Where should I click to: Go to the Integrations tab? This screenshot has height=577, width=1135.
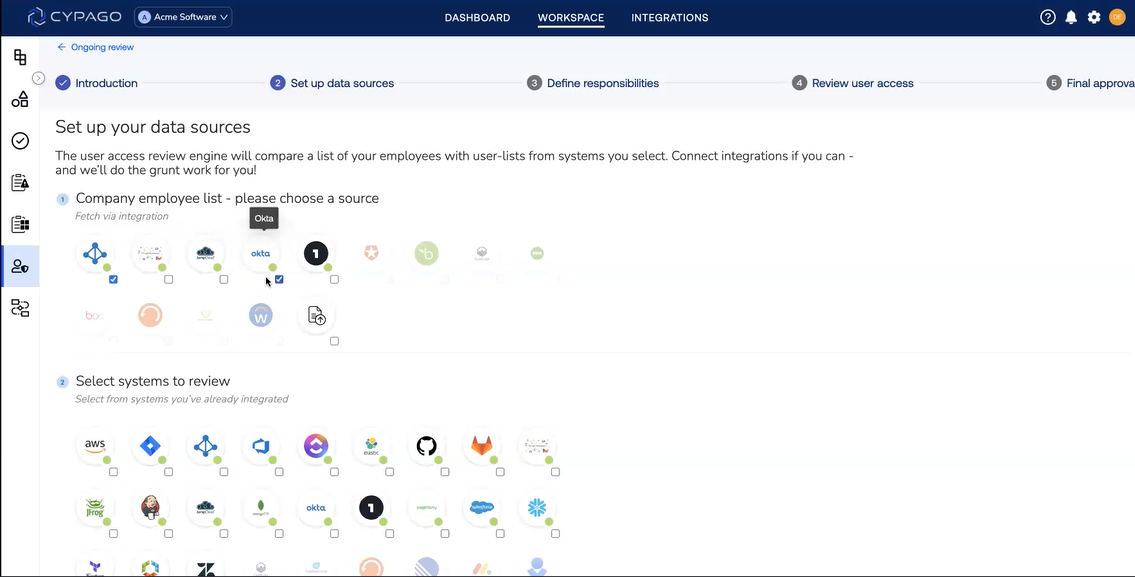(x=669, y=18)
